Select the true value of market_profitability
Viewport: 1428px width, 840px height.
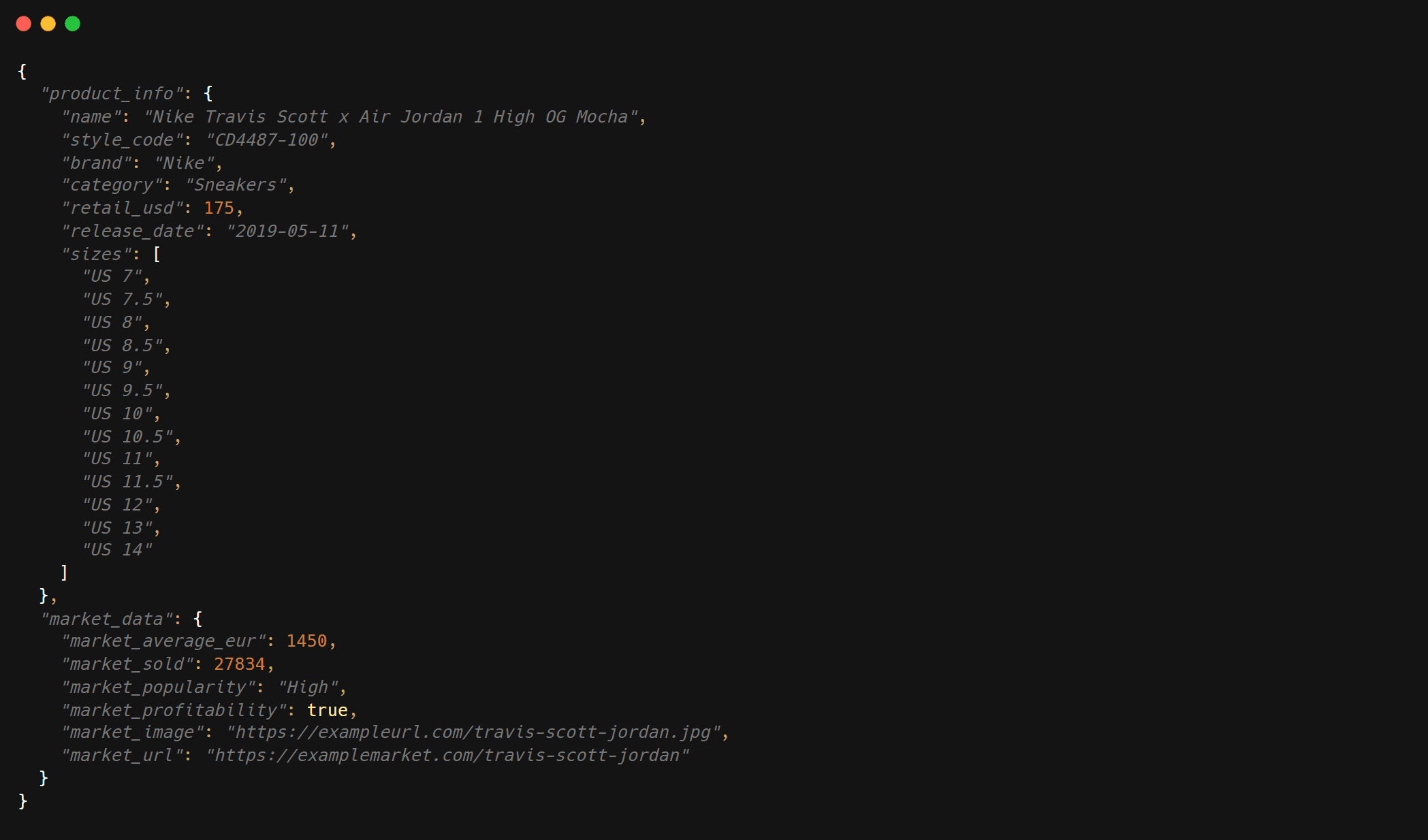click(327, 709)
